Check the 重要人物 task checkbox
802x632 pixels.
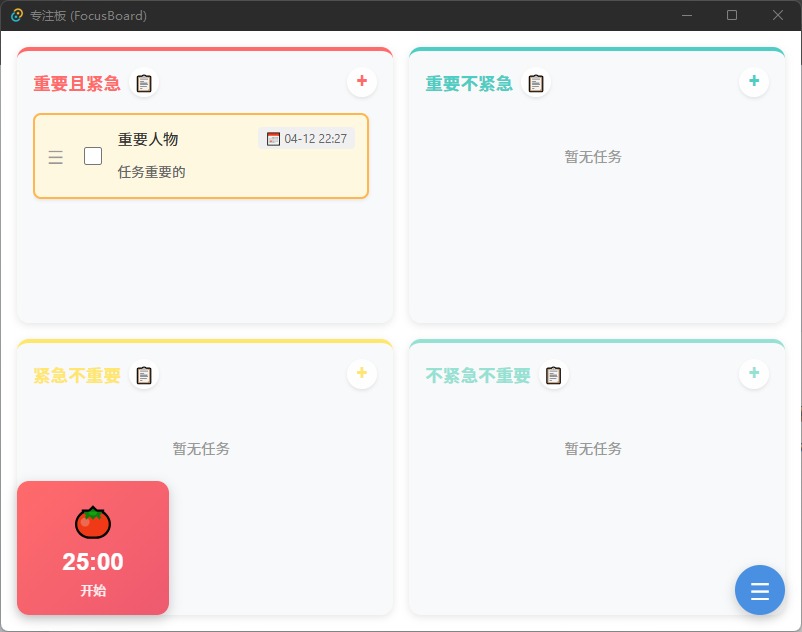[x=93, y=156]
